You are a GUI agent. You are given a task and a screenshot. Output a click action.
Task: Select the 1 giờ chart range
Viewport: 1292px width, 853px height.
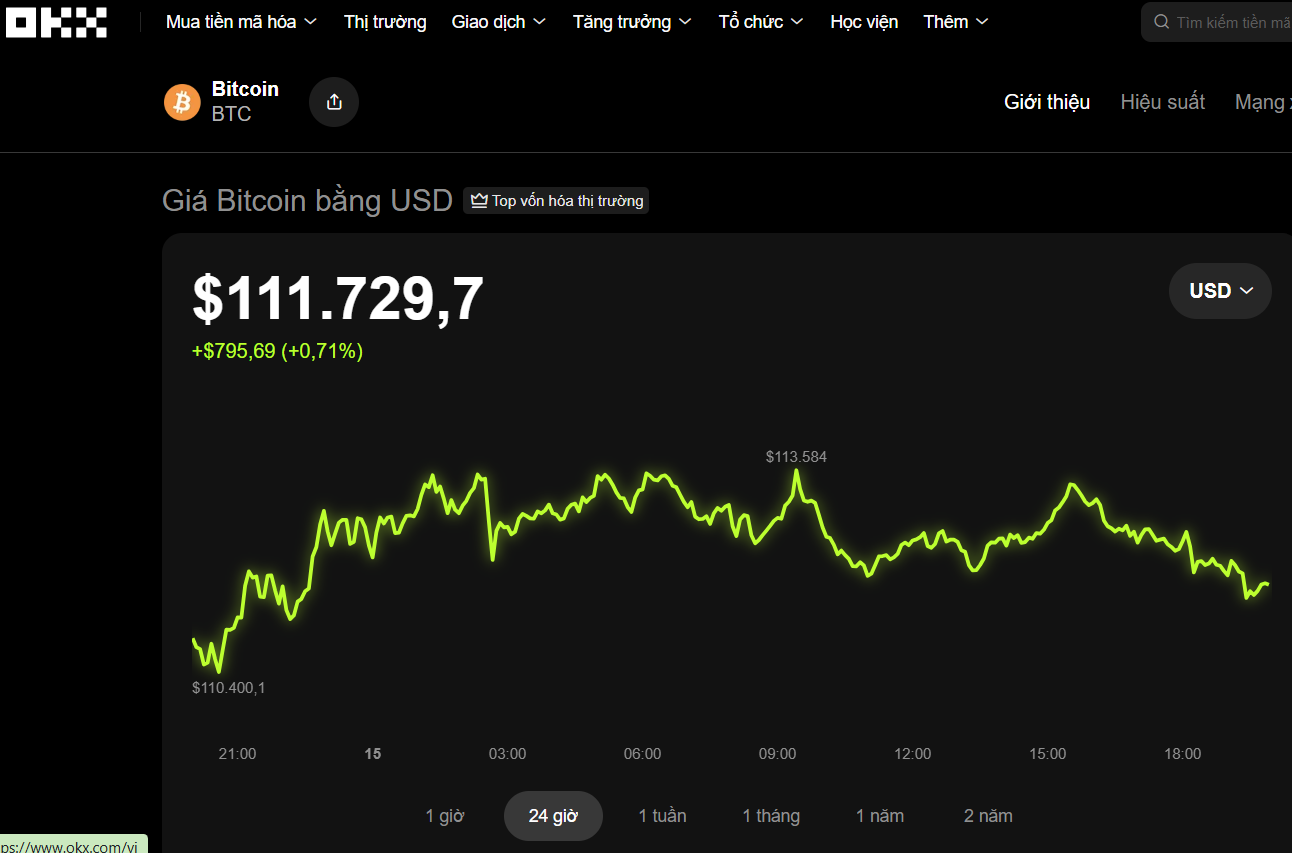[x=445, y=816]
